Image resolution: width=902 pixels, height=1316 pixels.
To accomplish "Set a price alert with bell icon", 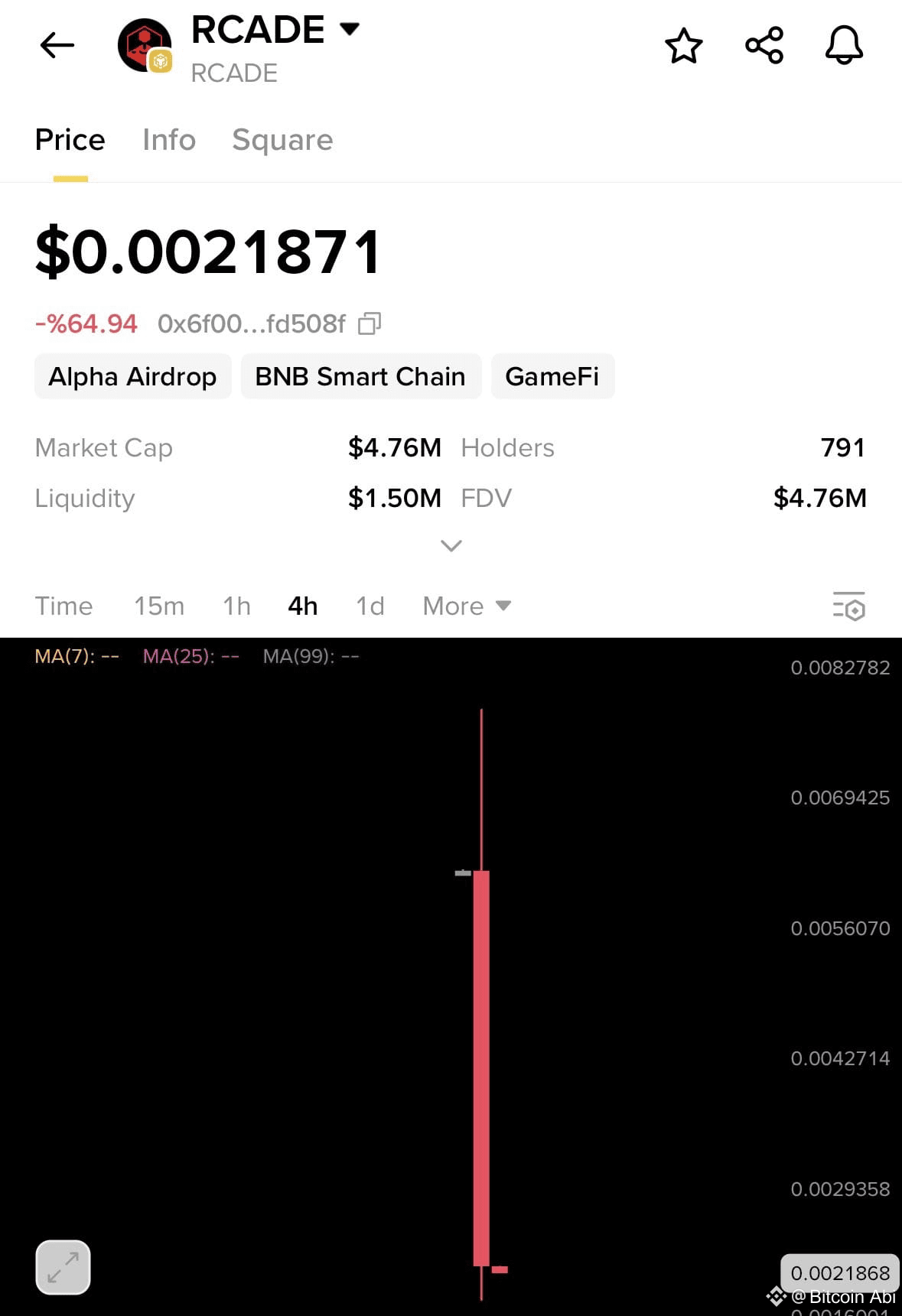I will 844,45.
